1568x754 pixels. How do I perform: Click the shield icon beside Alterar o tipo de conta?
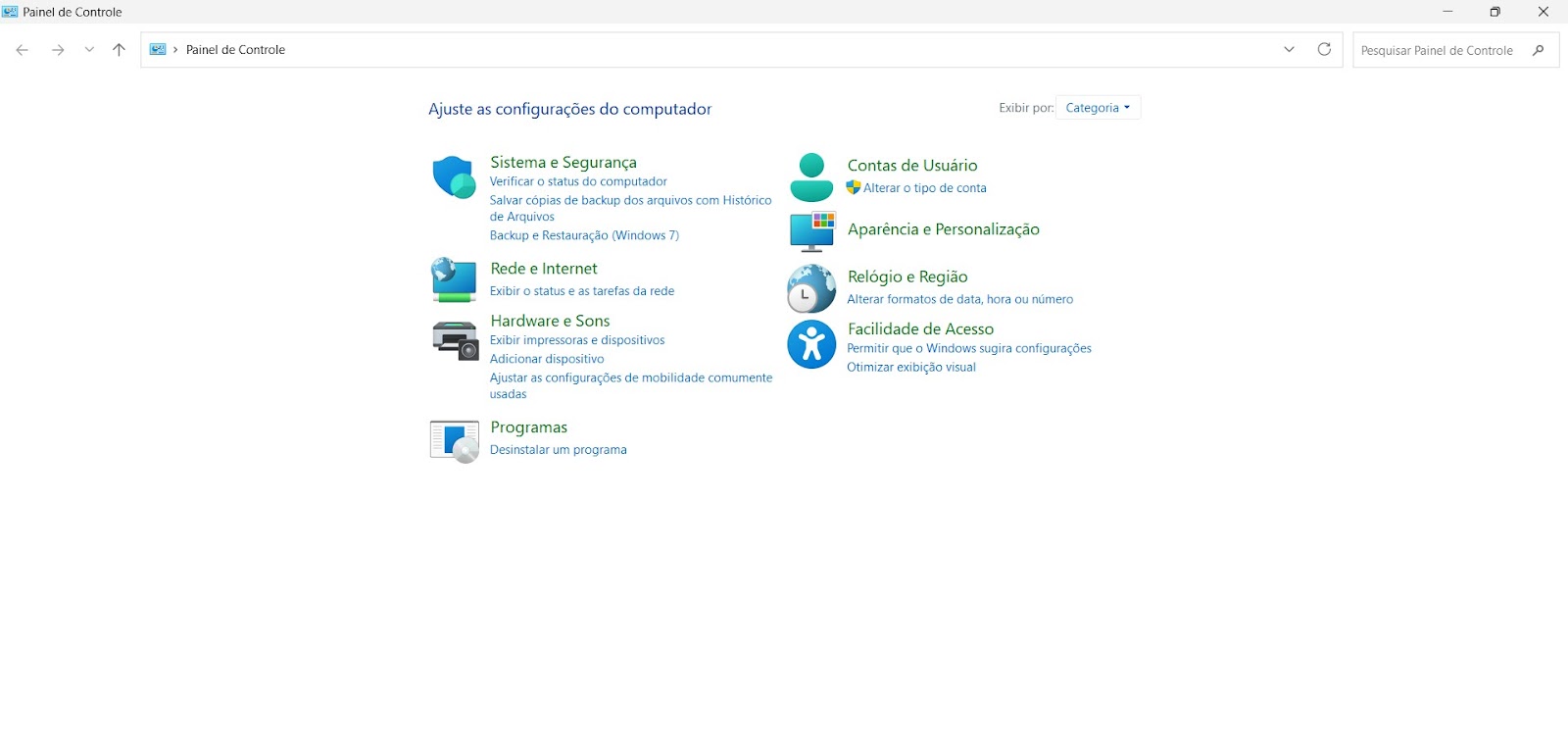click(854, 187)
